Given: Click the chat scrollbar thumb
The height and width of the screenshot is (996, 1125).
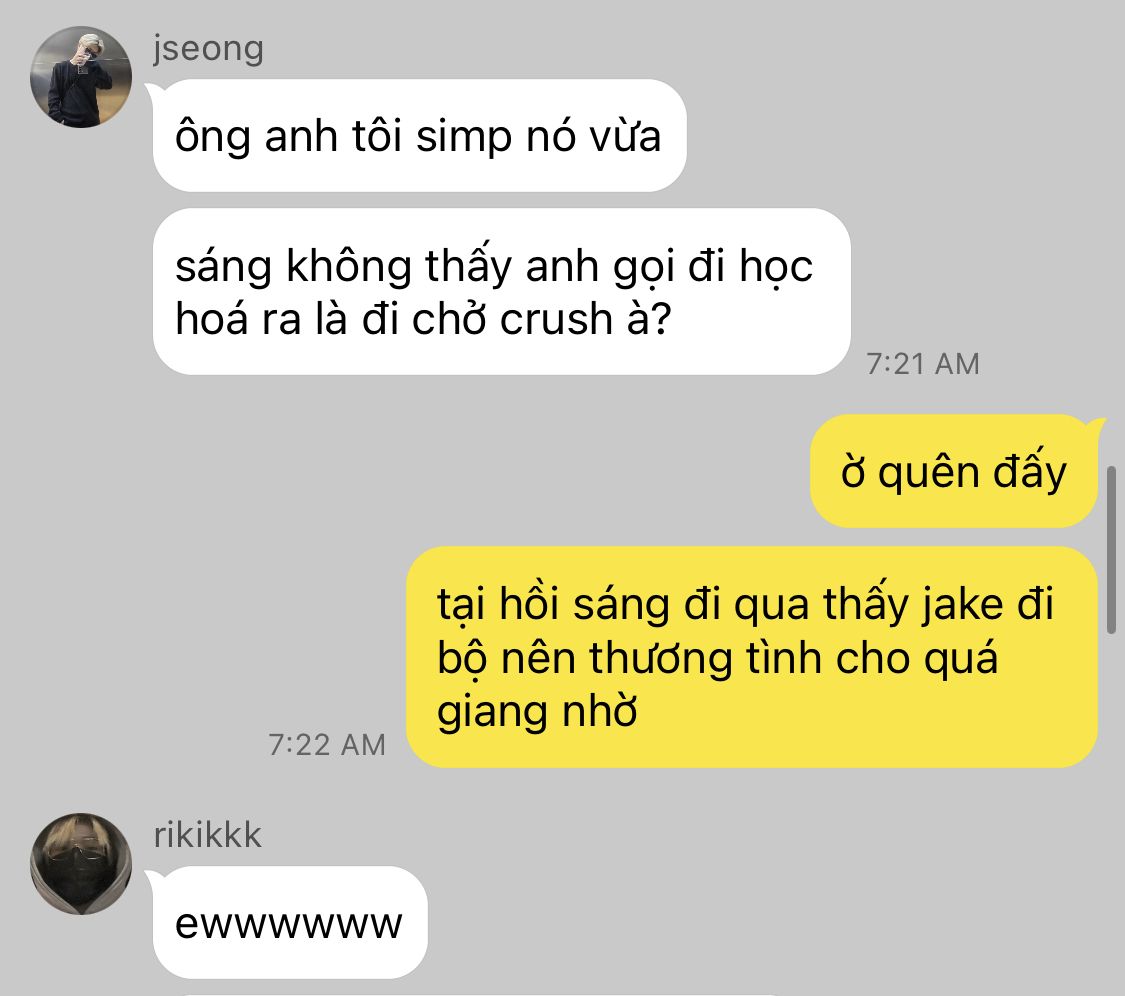Looking at the screenshot, I should (1111, 550).
